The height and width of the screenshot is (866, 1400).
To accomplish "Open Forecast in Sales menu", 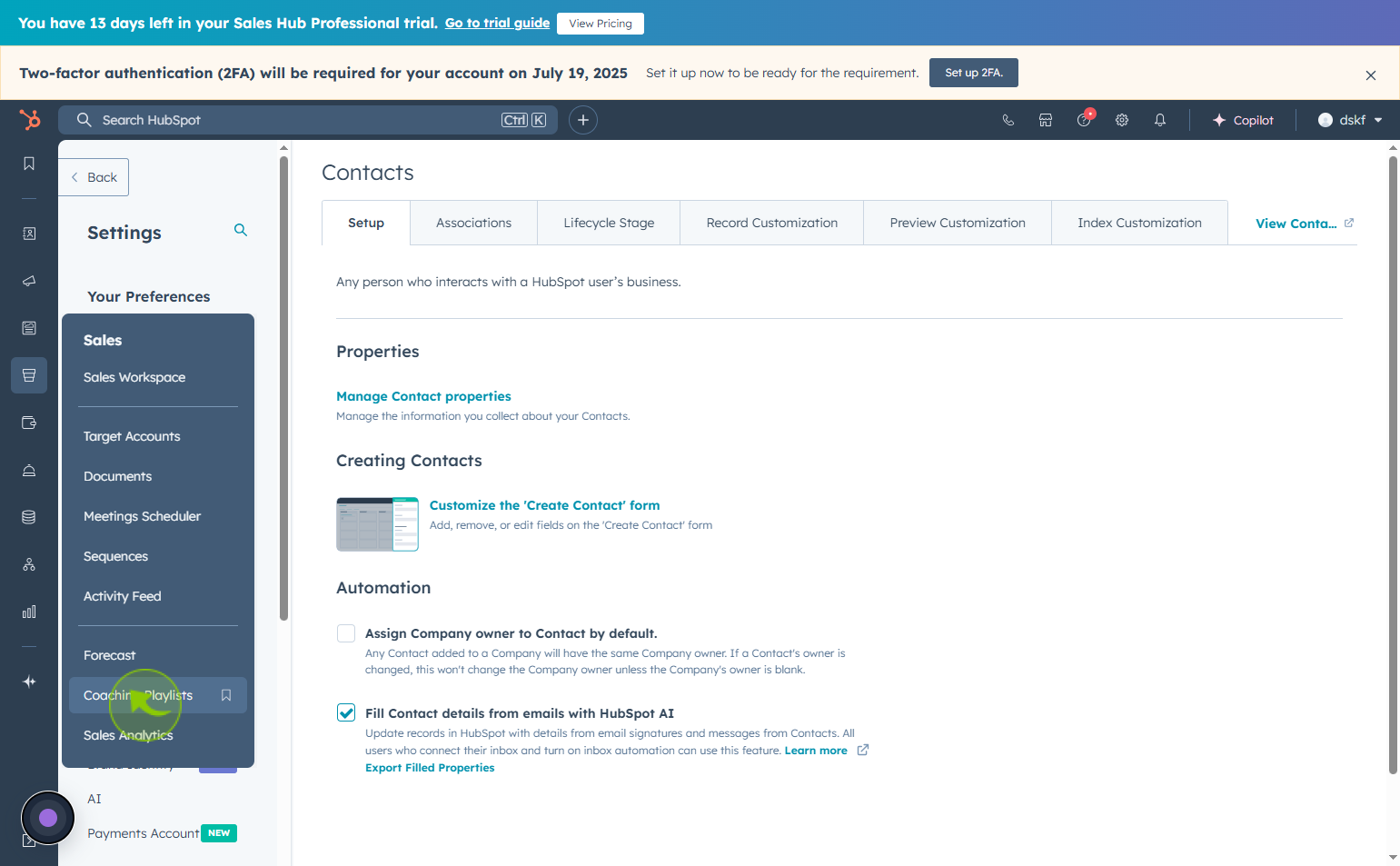I will point(109,655).
